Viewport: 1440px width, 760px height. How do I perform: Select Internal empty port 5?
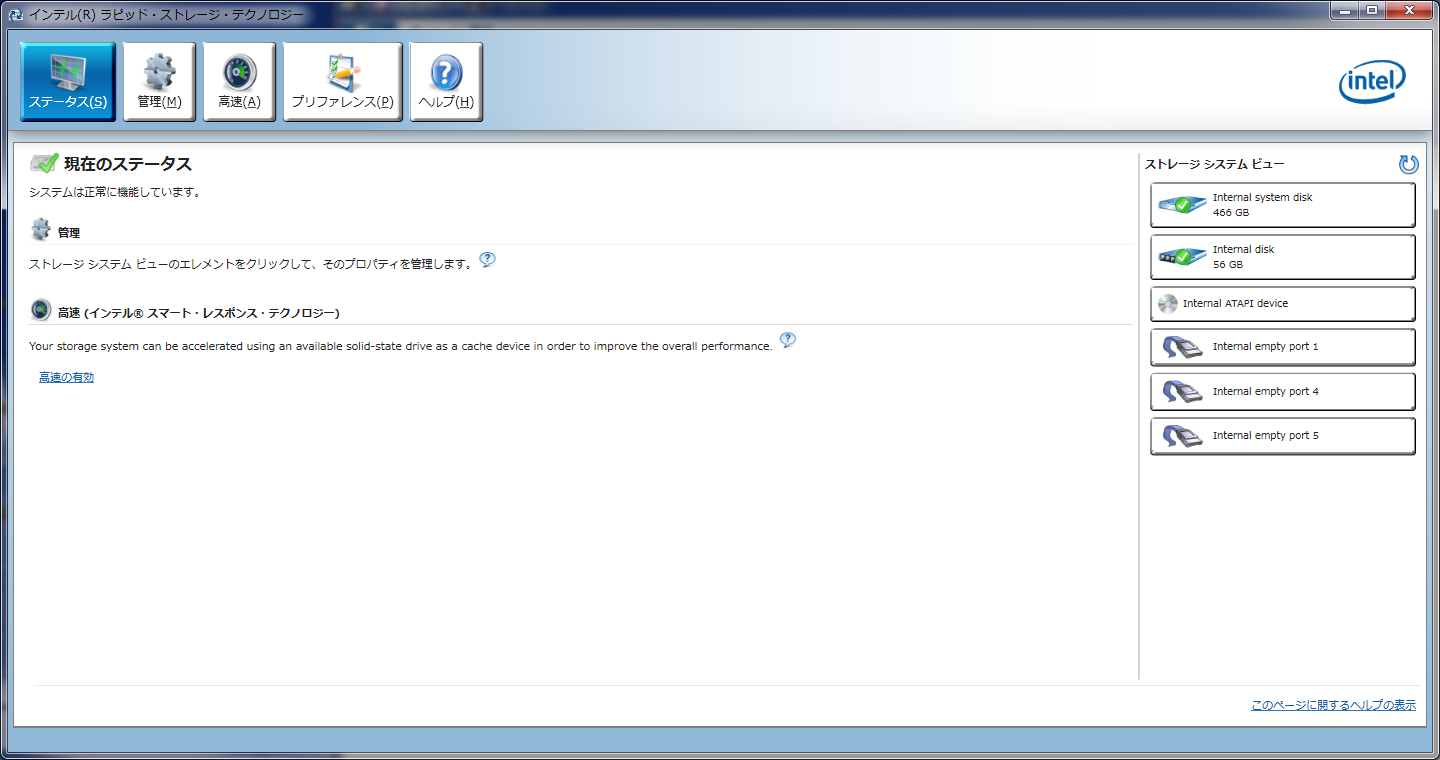pyautogui.click(x=1283, y=436)
